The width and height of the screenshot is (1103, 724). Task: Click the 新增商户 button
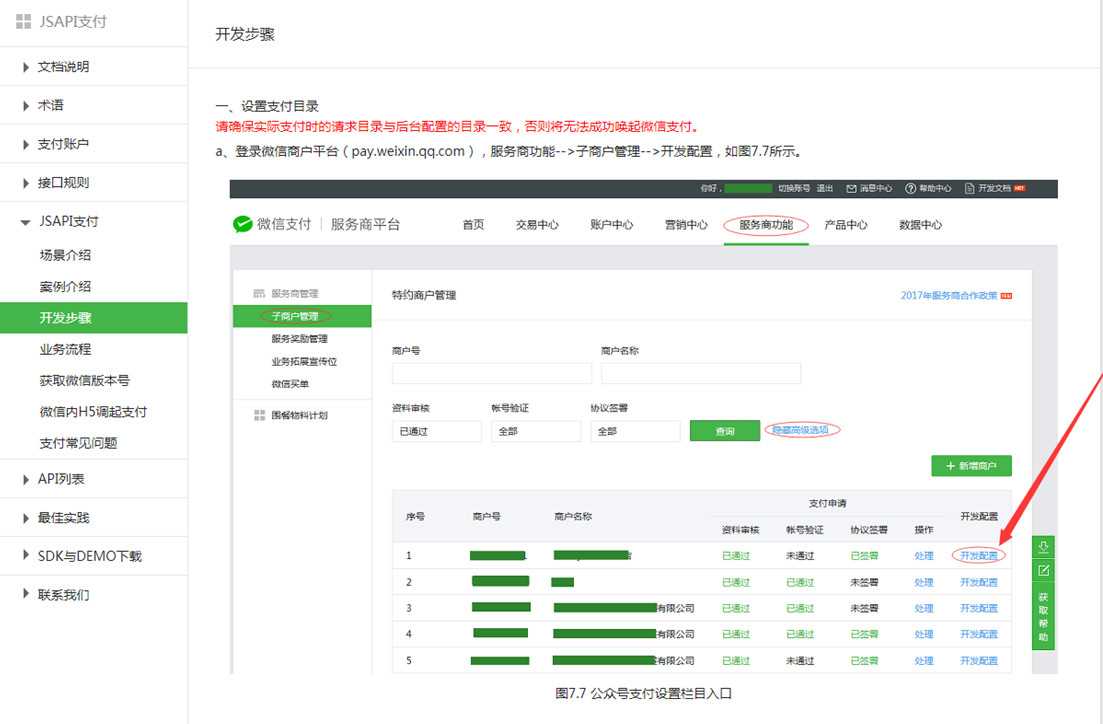(x=971, y=466)
